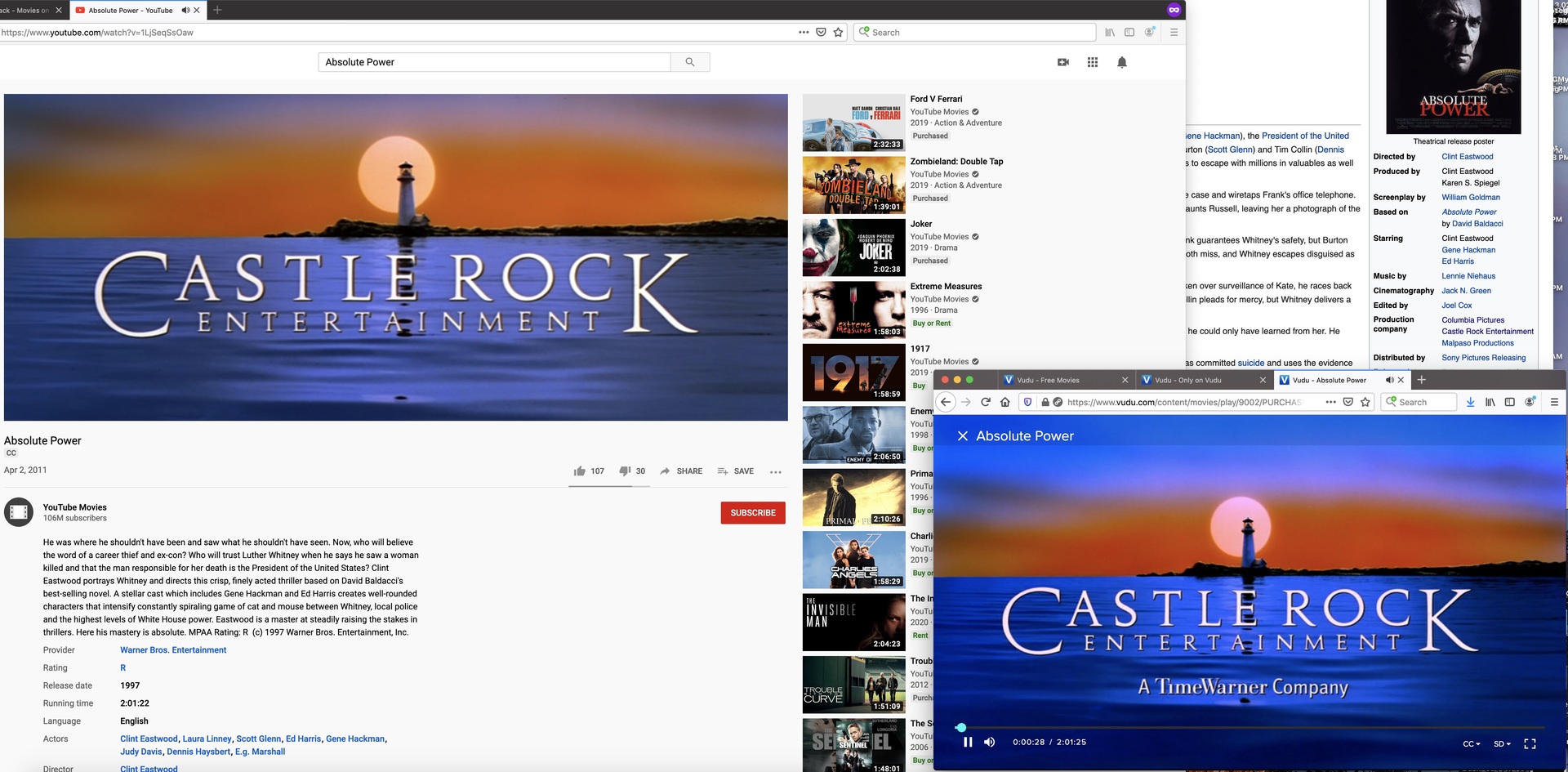Image resolution: width=1568 pixels, height=772 pixels.
Task: Click the YouTube create video camera icon
Action: click(x=1062, y=62)
